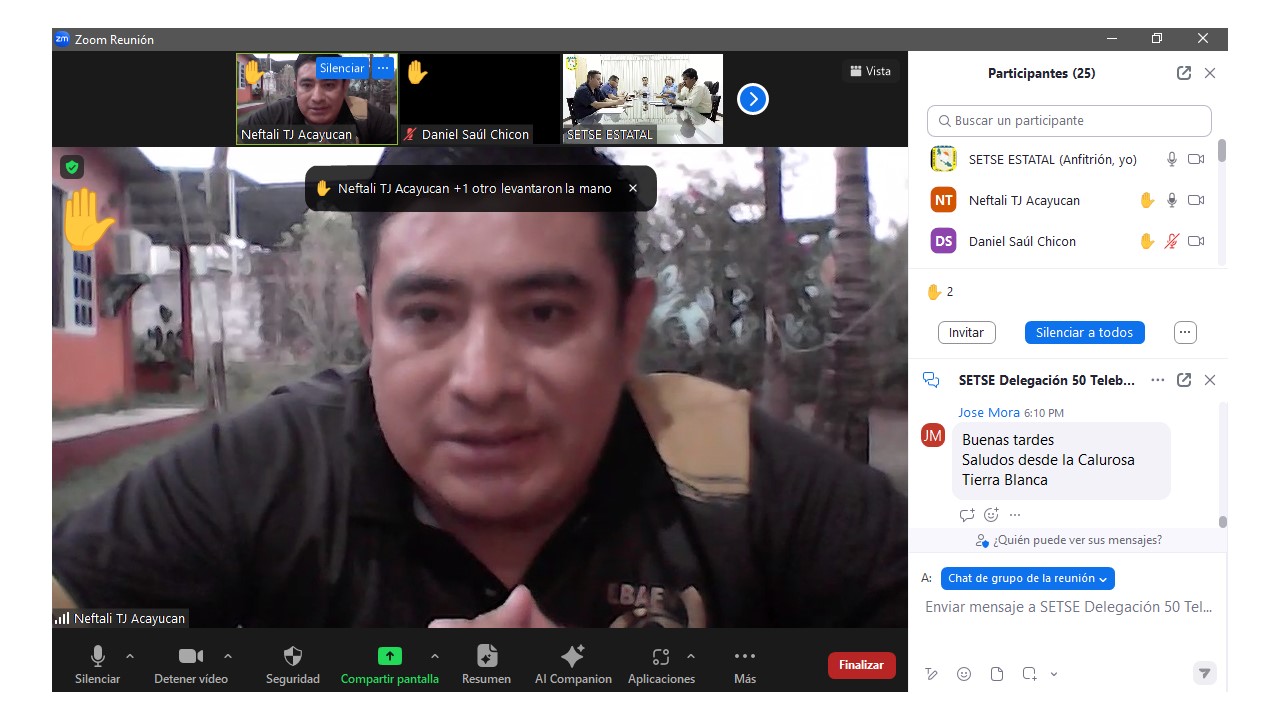Expand audio options arrow next to Silenciar

point(129,656)
